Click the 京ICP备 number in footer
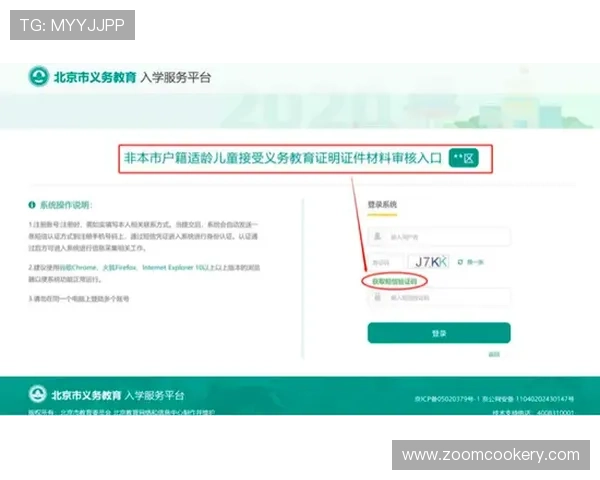 click(x=447, y=399)
